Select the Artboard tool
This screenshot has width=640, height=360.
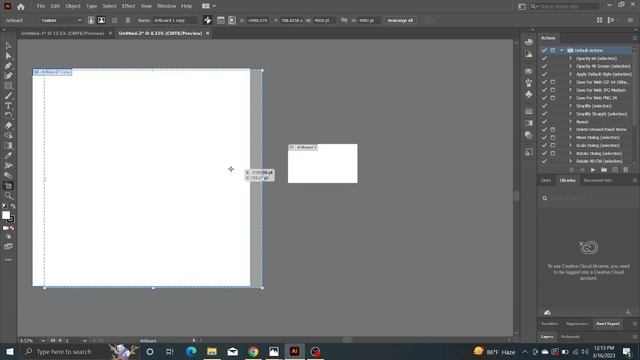coord(8,186)
